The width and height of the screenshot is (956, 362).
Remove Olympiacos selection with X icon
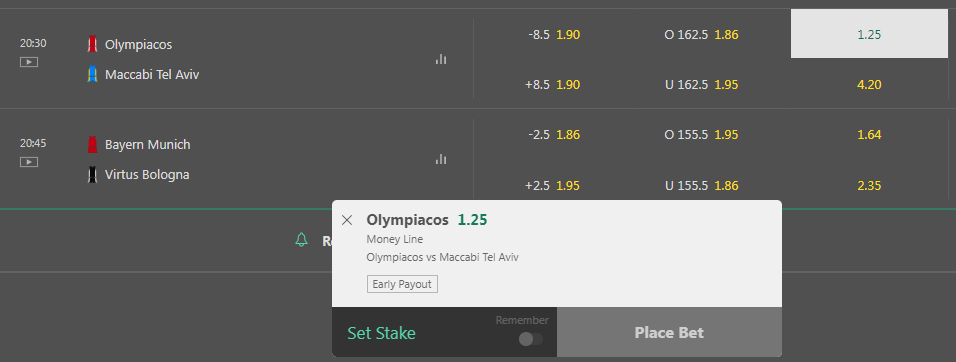[x=347, y=220]
